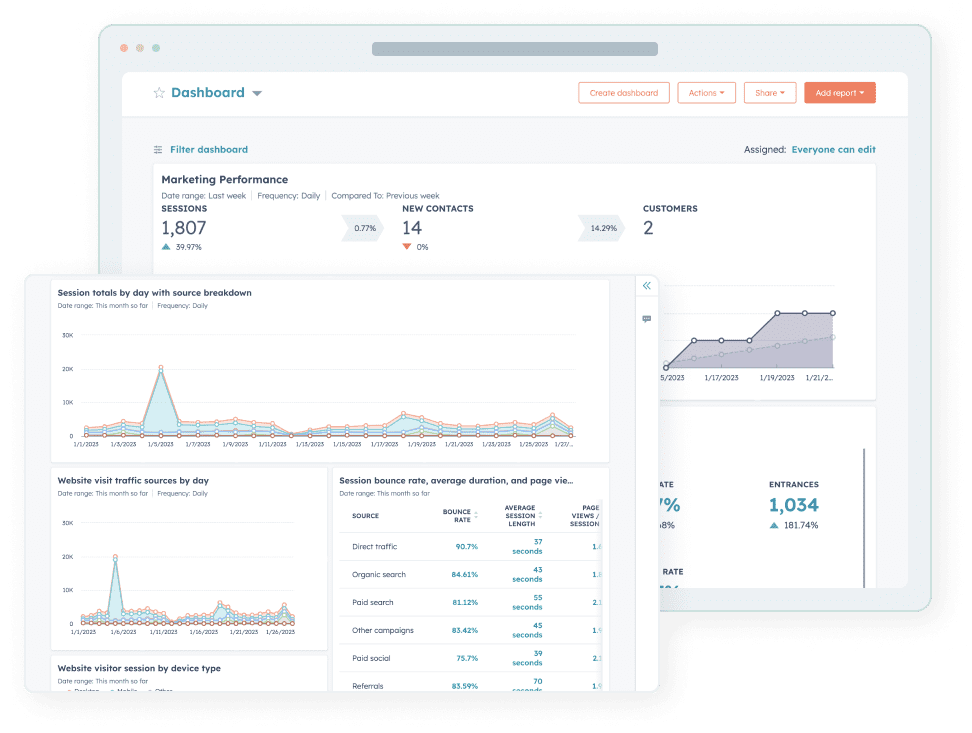
Task: Open the comments speech bubble icon
Action: (x=647, y=319)
